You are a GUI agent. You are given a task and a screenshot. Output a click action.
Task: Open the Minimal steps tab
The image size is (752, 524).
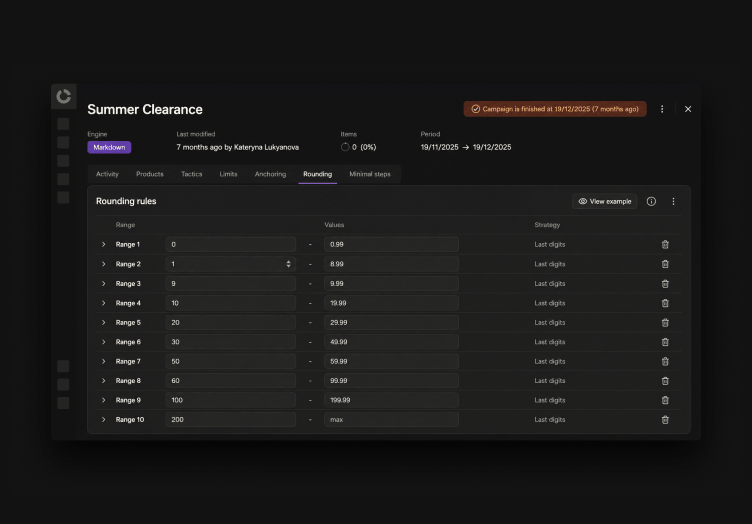click(370, 174)
